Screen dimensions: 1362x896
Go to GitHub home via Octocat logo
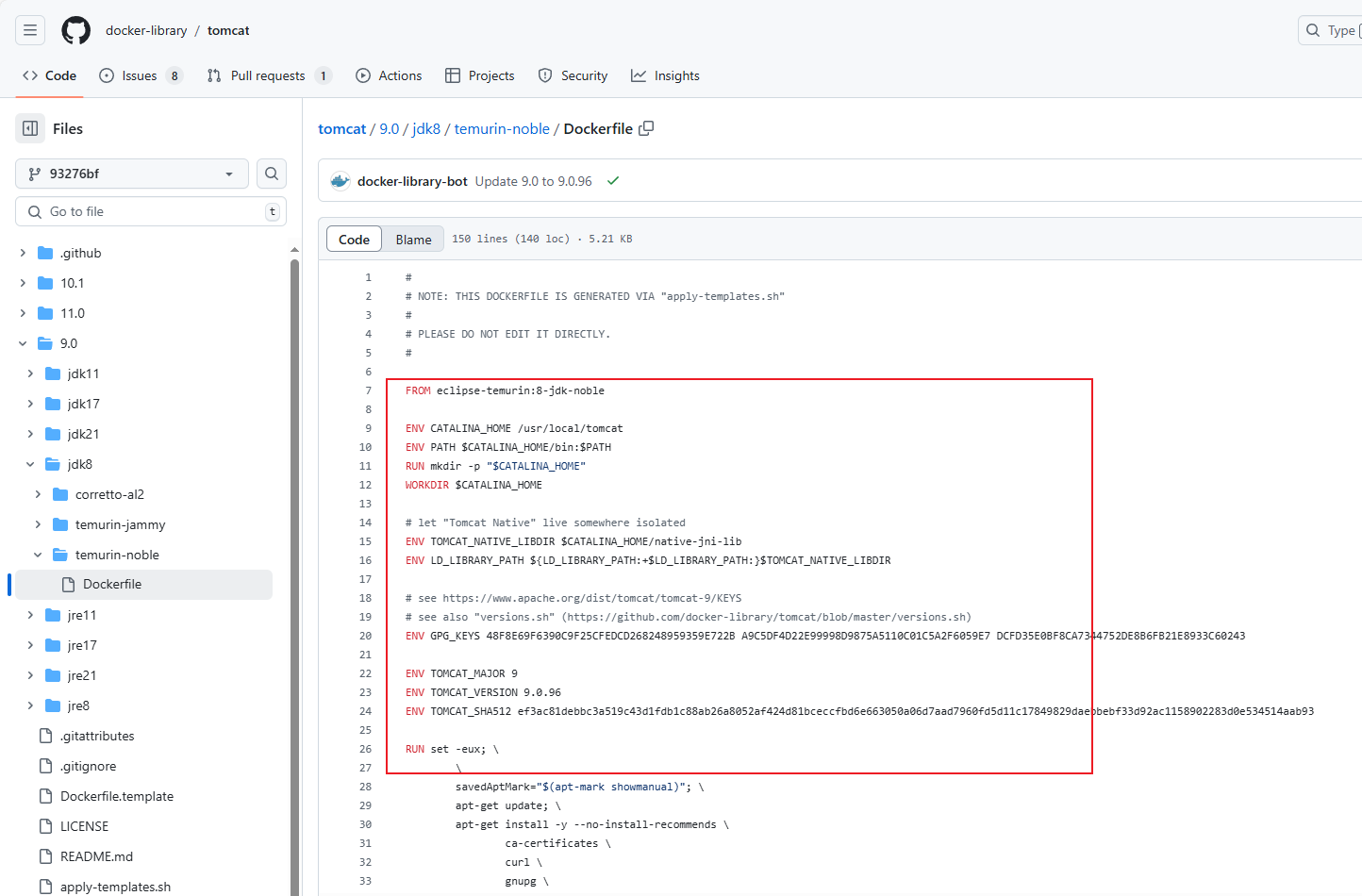pos(76,30)
